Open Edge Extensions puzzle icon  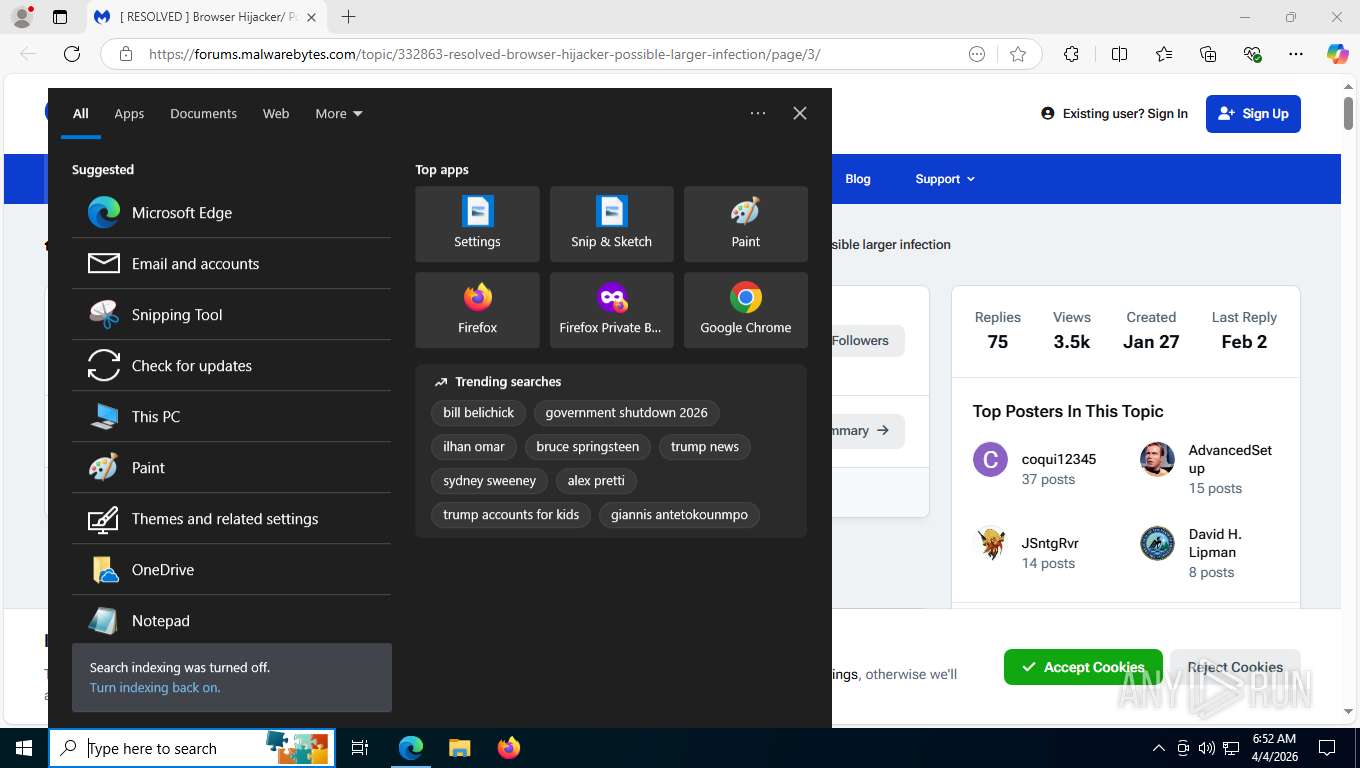coord(1071,54)
